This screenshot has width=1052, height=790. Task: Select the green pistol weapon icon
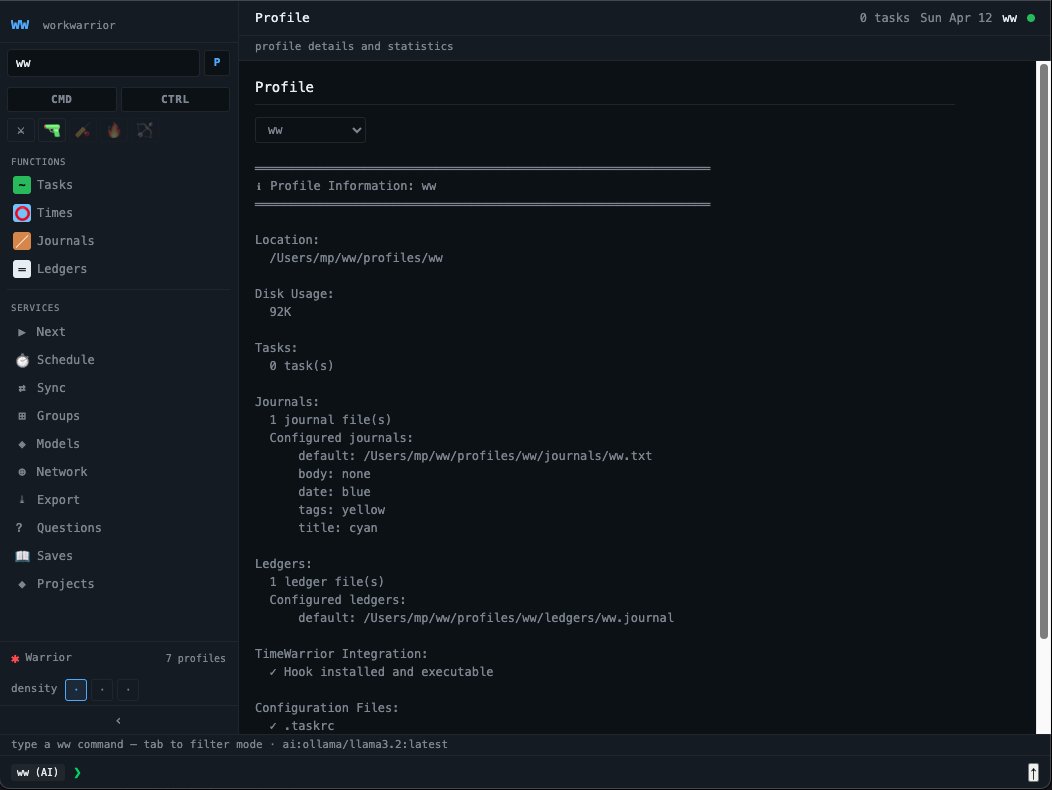point(52,130)
